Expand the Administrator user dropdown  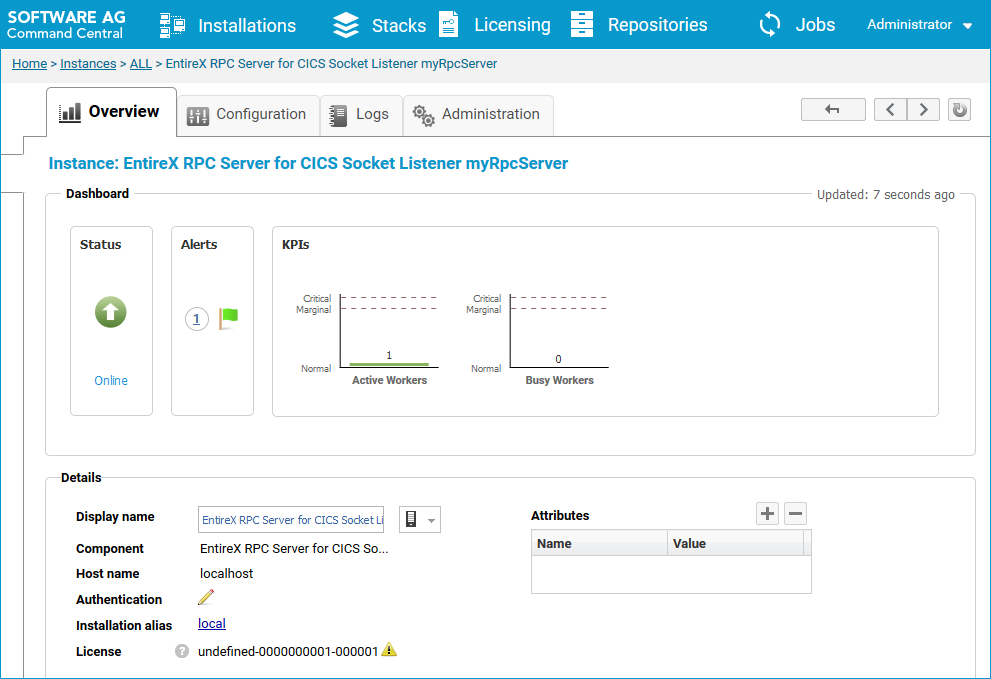(920, 25)
